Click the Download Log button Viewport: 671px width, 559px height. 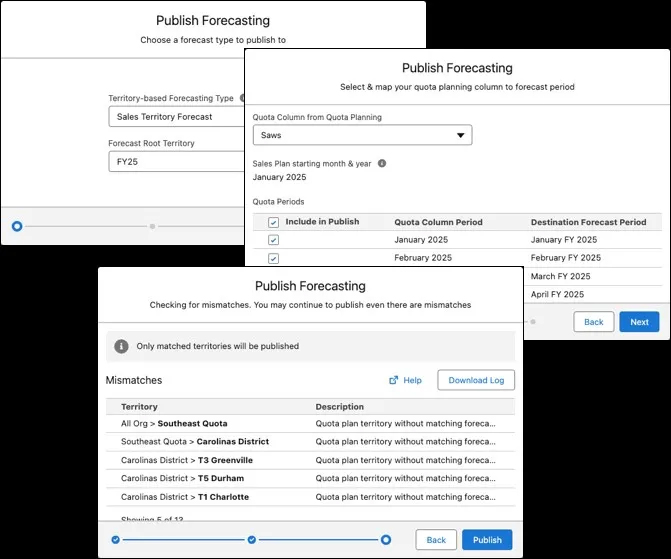(x=476, y=380)
